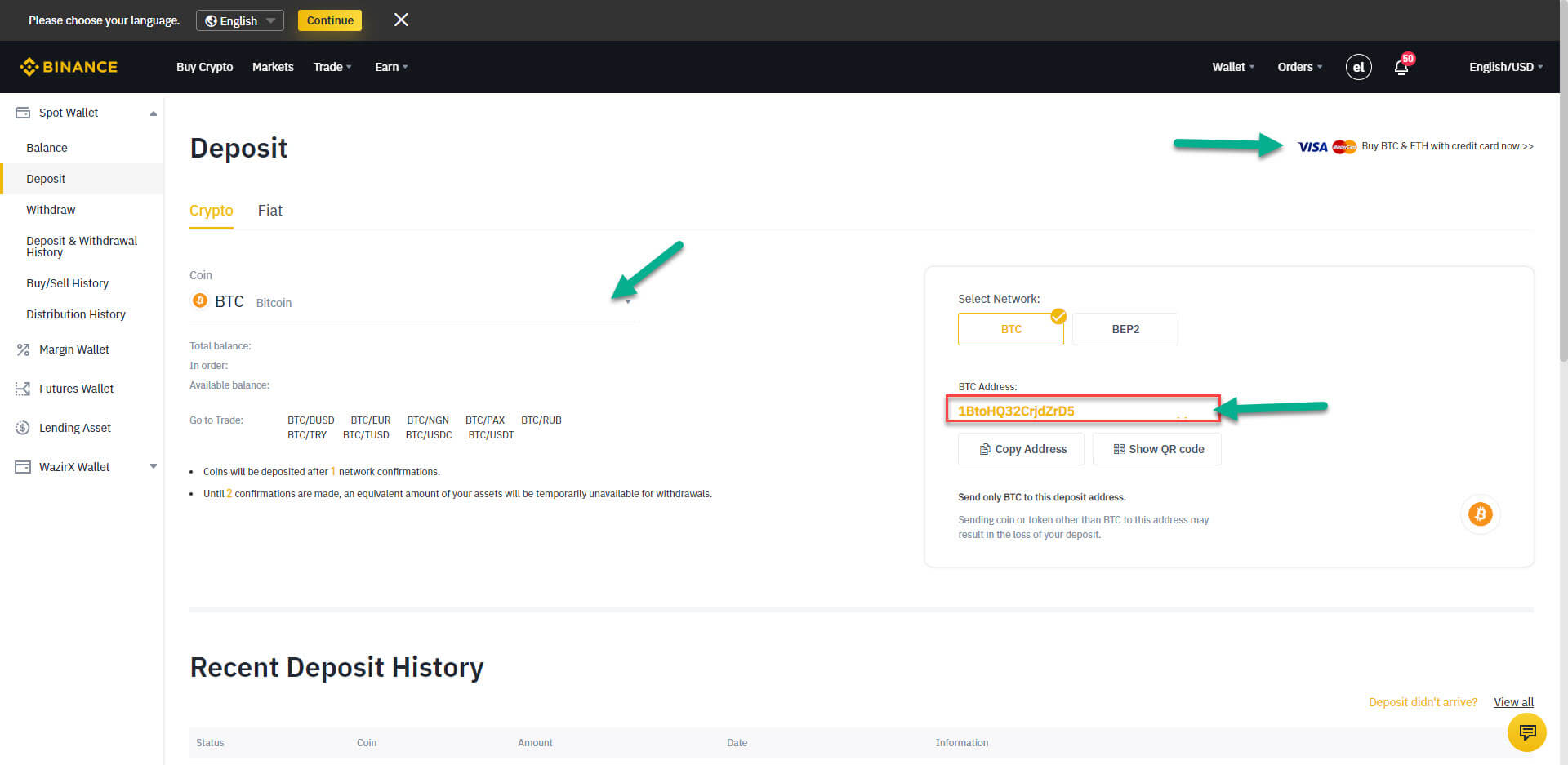The image size is (1568, 765).
Task: Open the BTC/PAX trading pair
Action: tap(485, 420)
